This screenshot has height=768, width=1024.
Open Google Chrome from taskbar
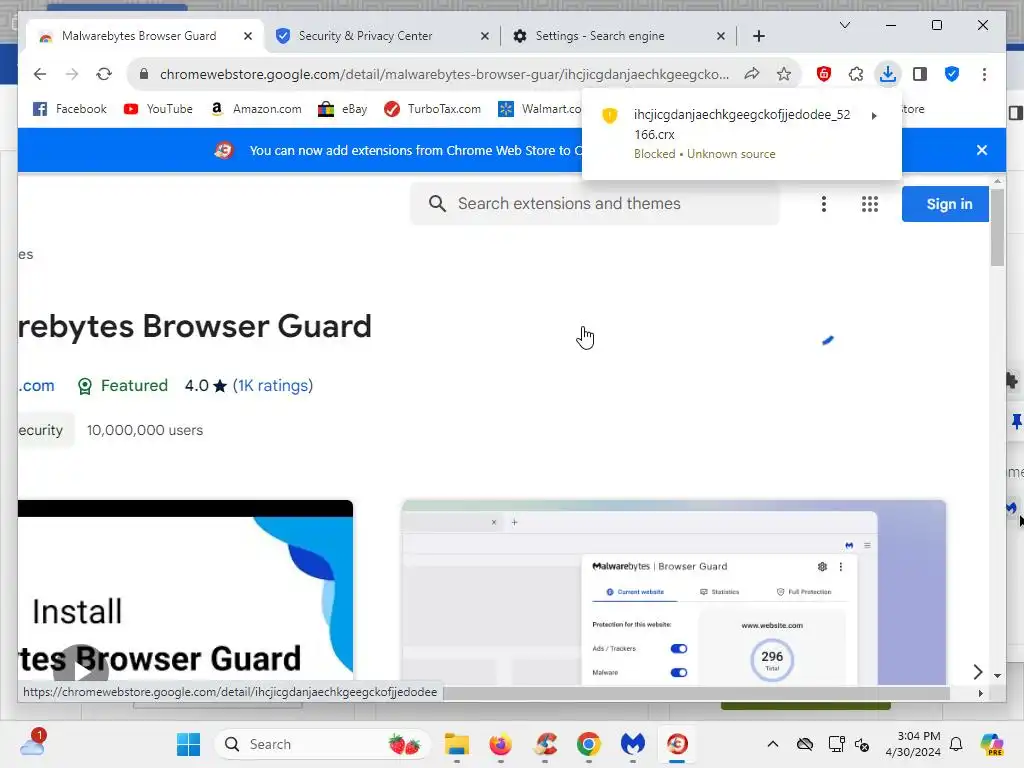588,744
